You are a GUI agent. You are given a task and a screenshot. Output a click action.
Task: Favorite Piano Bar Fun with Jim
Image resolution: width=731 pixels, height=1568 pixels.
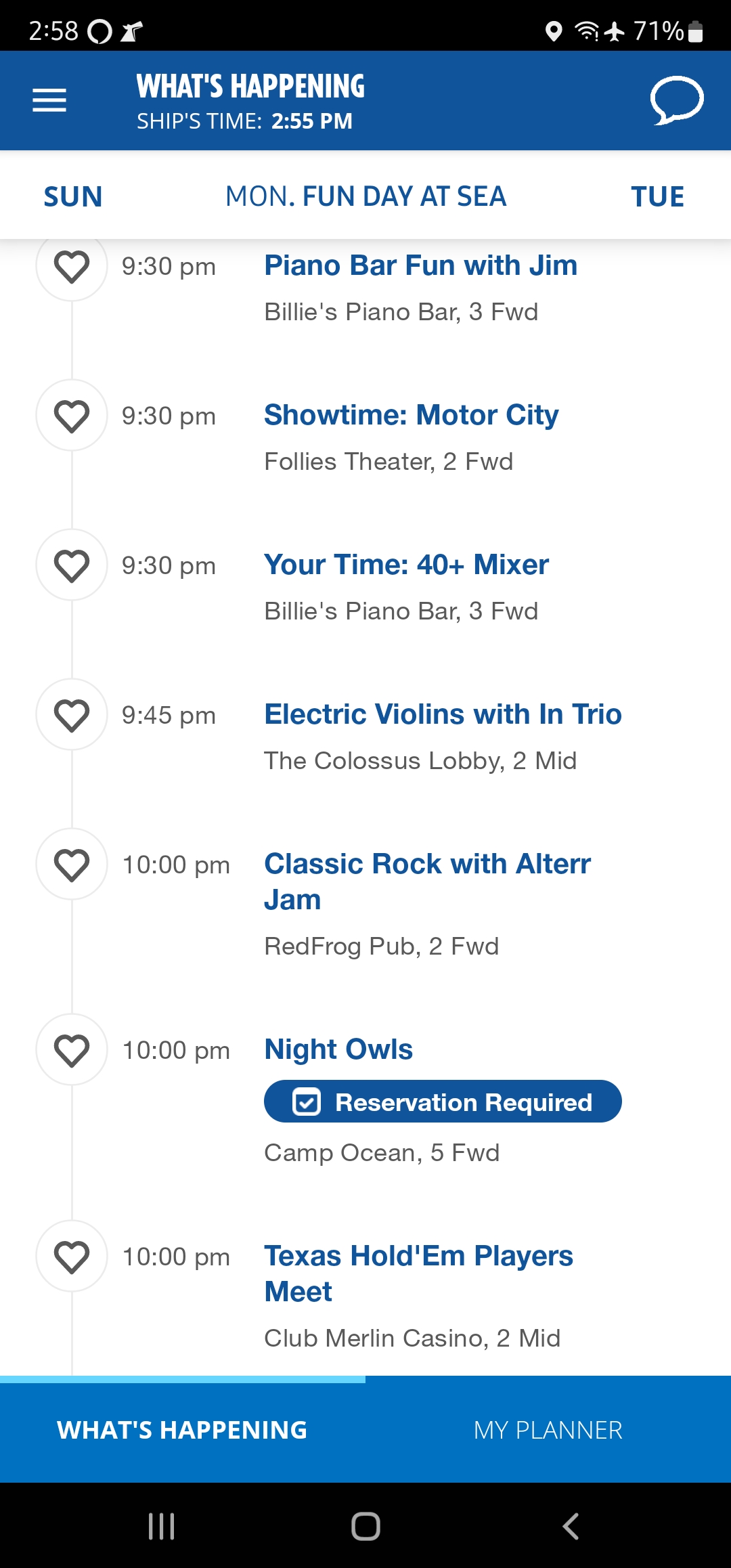pos(72,266)
